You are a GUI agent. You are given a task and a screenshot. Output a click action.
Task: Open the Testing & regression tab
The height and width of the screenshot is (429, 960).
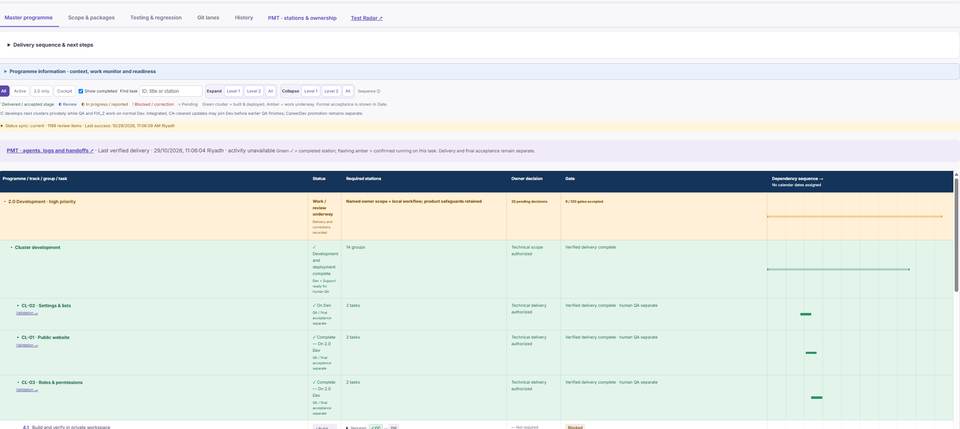[156, 18]
